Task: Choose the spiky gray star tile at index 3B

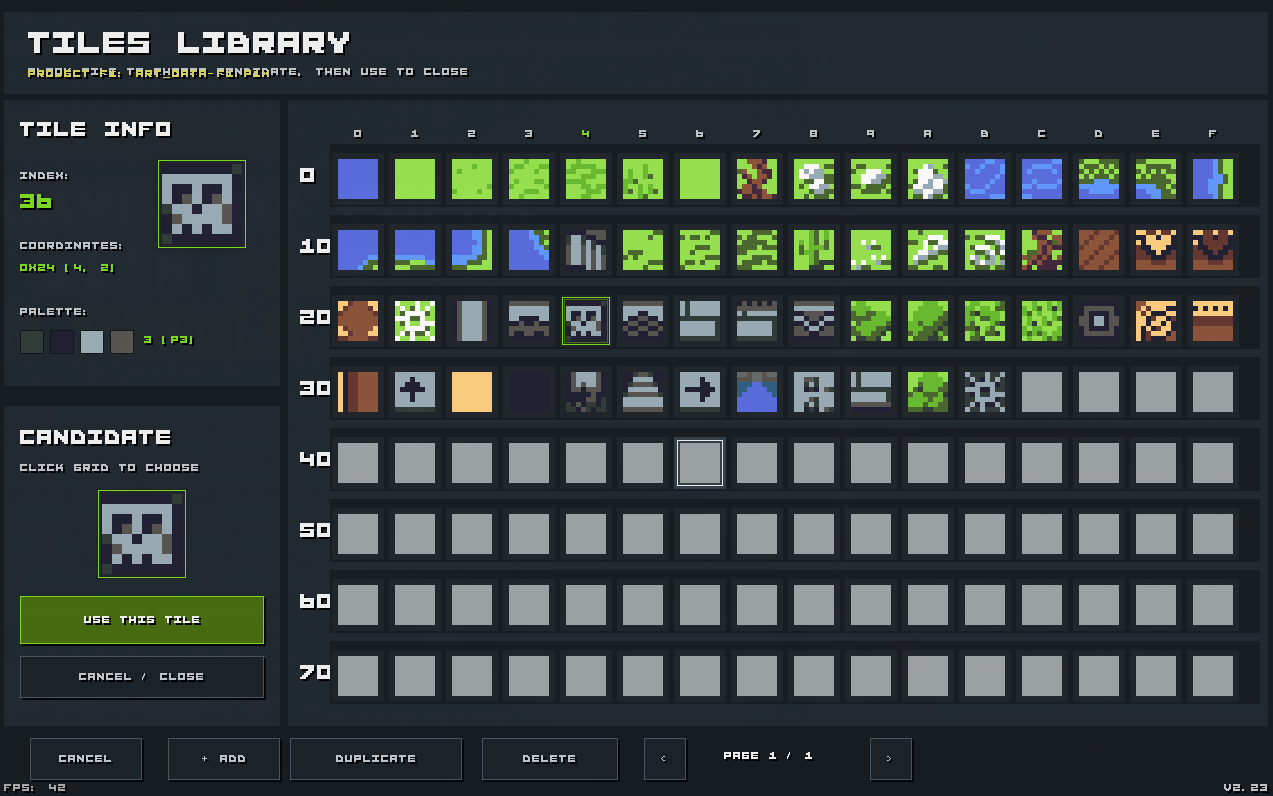Action: [x=985, y=392]
